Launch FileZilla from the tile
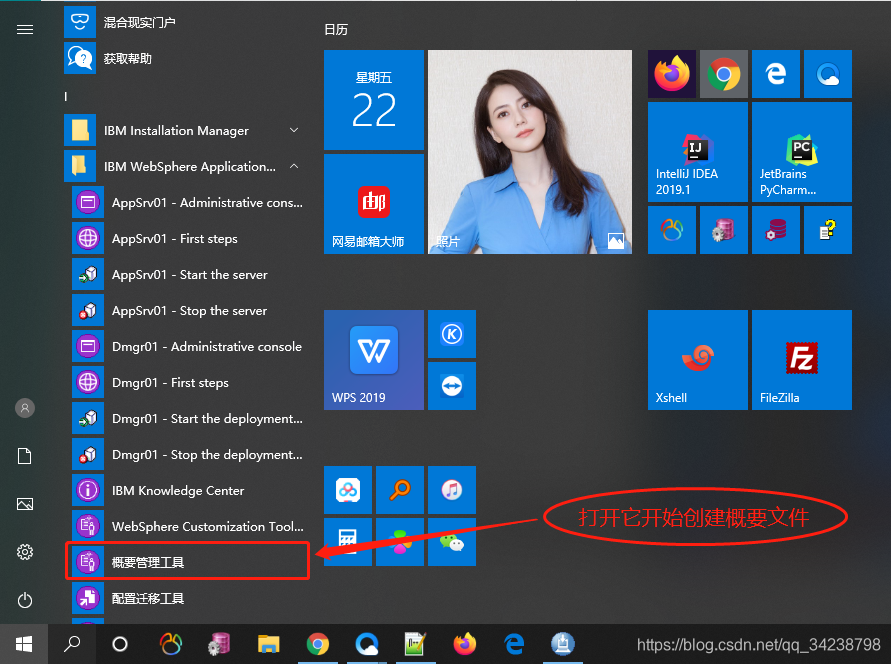 click(x=802, y=360)
